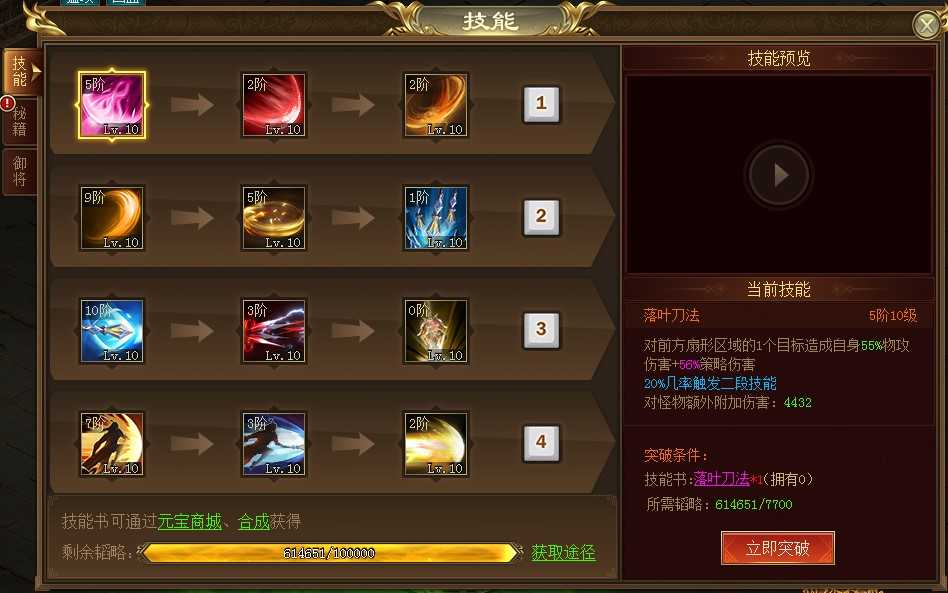Click skill slot button 3
The height and width of the screenshot is (593, 948).
click(541, 330)
